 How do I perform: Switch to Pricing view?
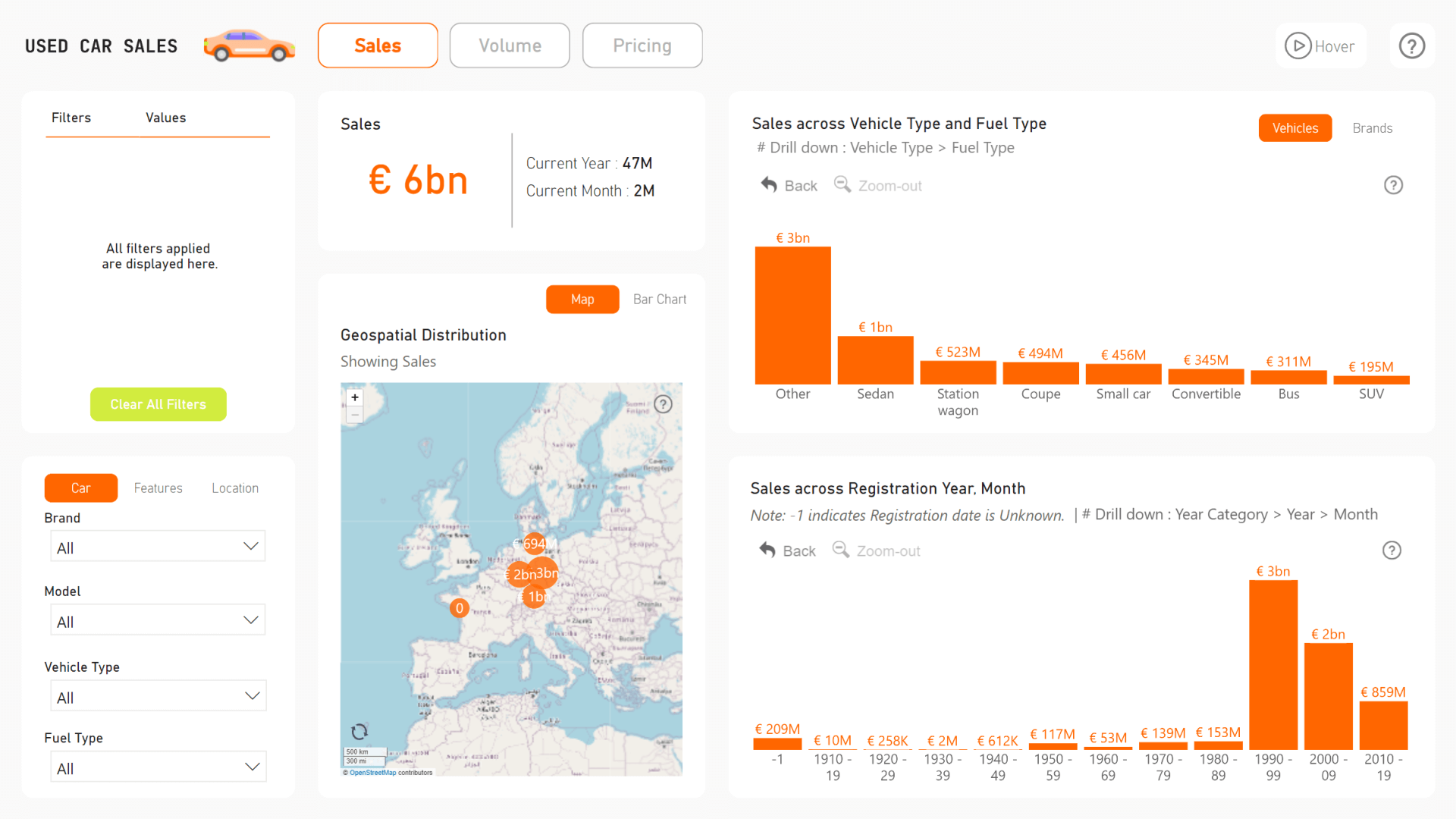tap(642, 45)
